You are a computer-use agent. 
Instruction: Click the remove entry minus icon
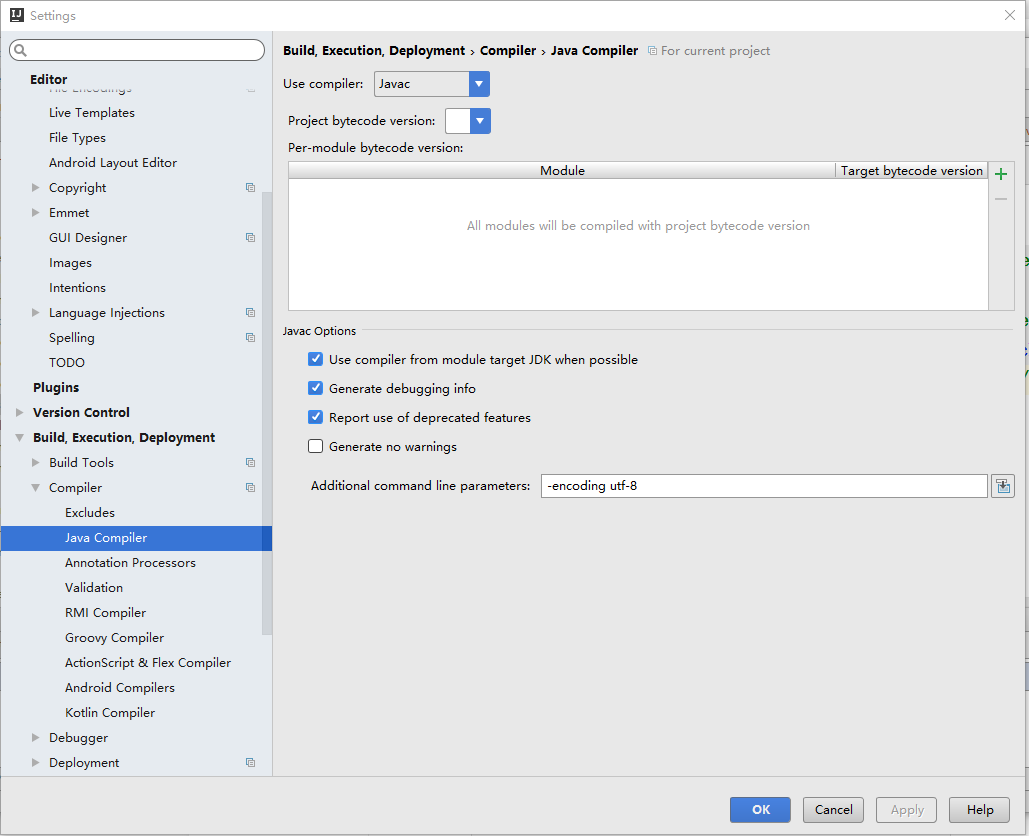click(x=1000, y=198)
